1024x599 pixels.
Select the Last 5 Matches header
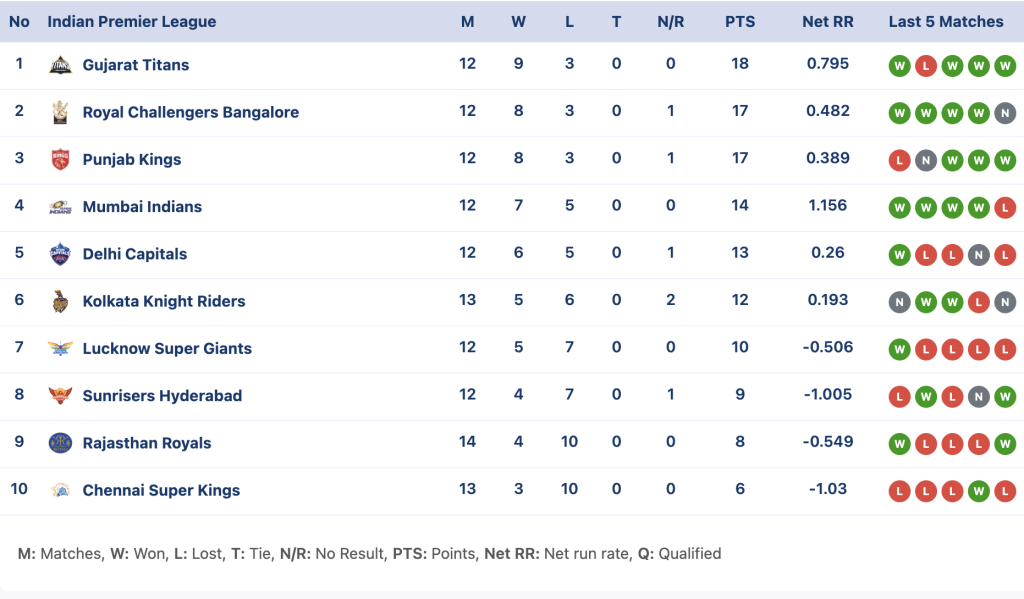[x=946, y=22]
